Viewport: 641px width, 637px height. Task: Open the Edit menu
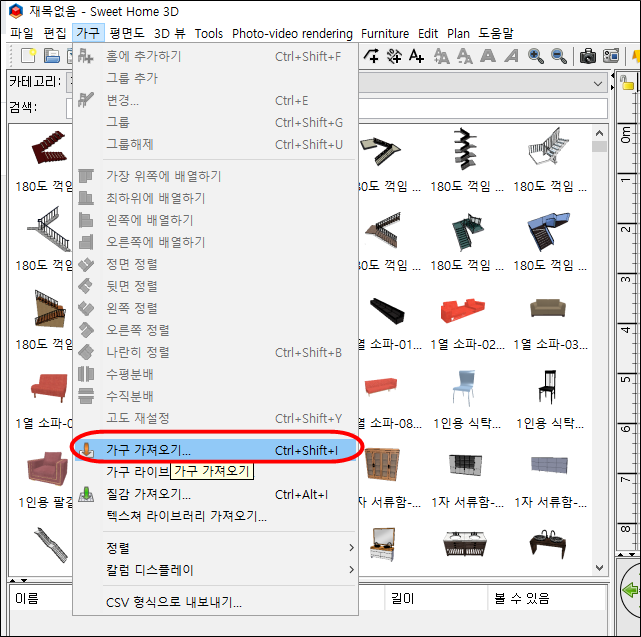(428, 33)
